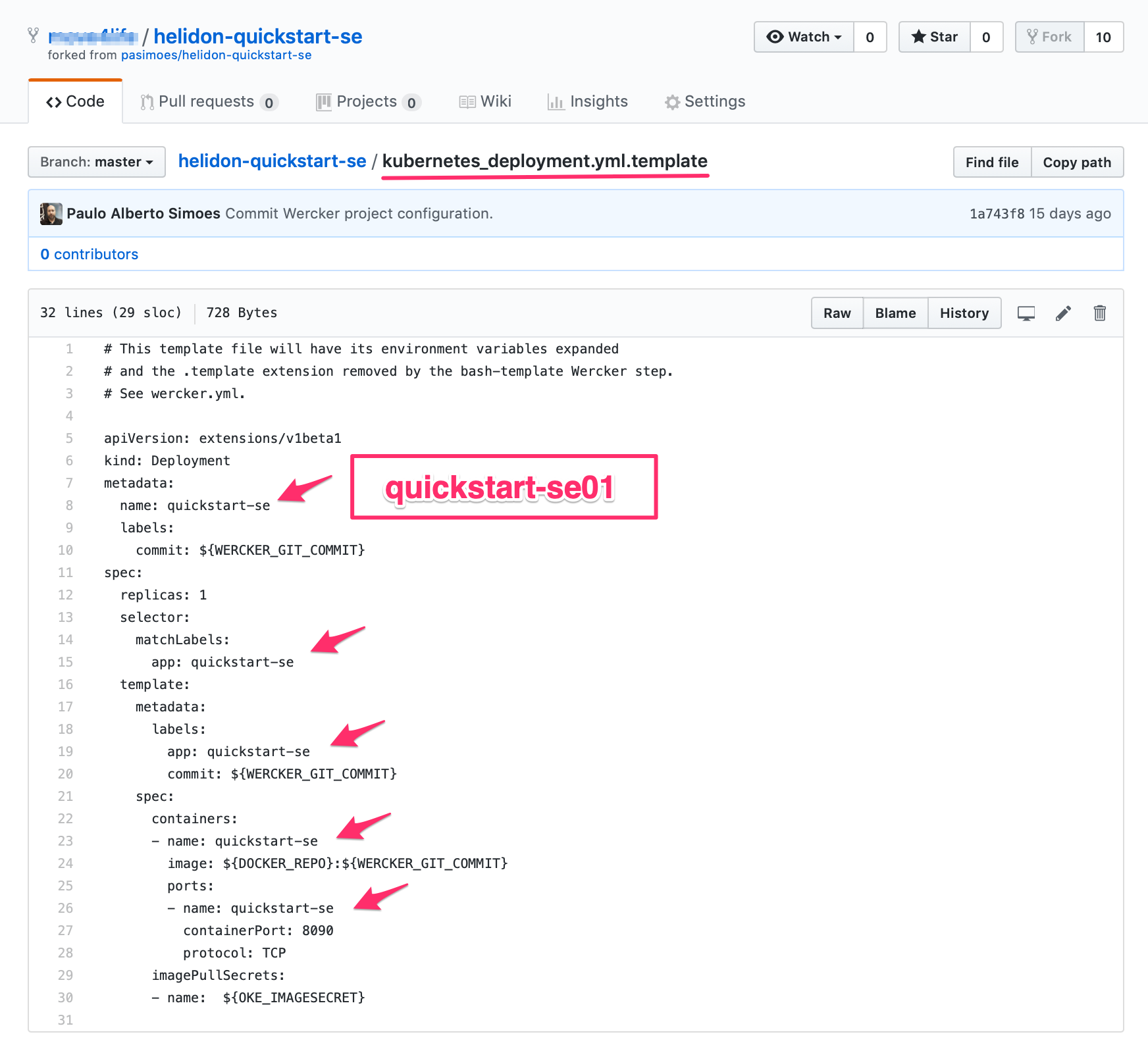Viewport: 1148px width, 1049px height.
Task: Click the 'containers:' line
Action: tap(194, 819)
